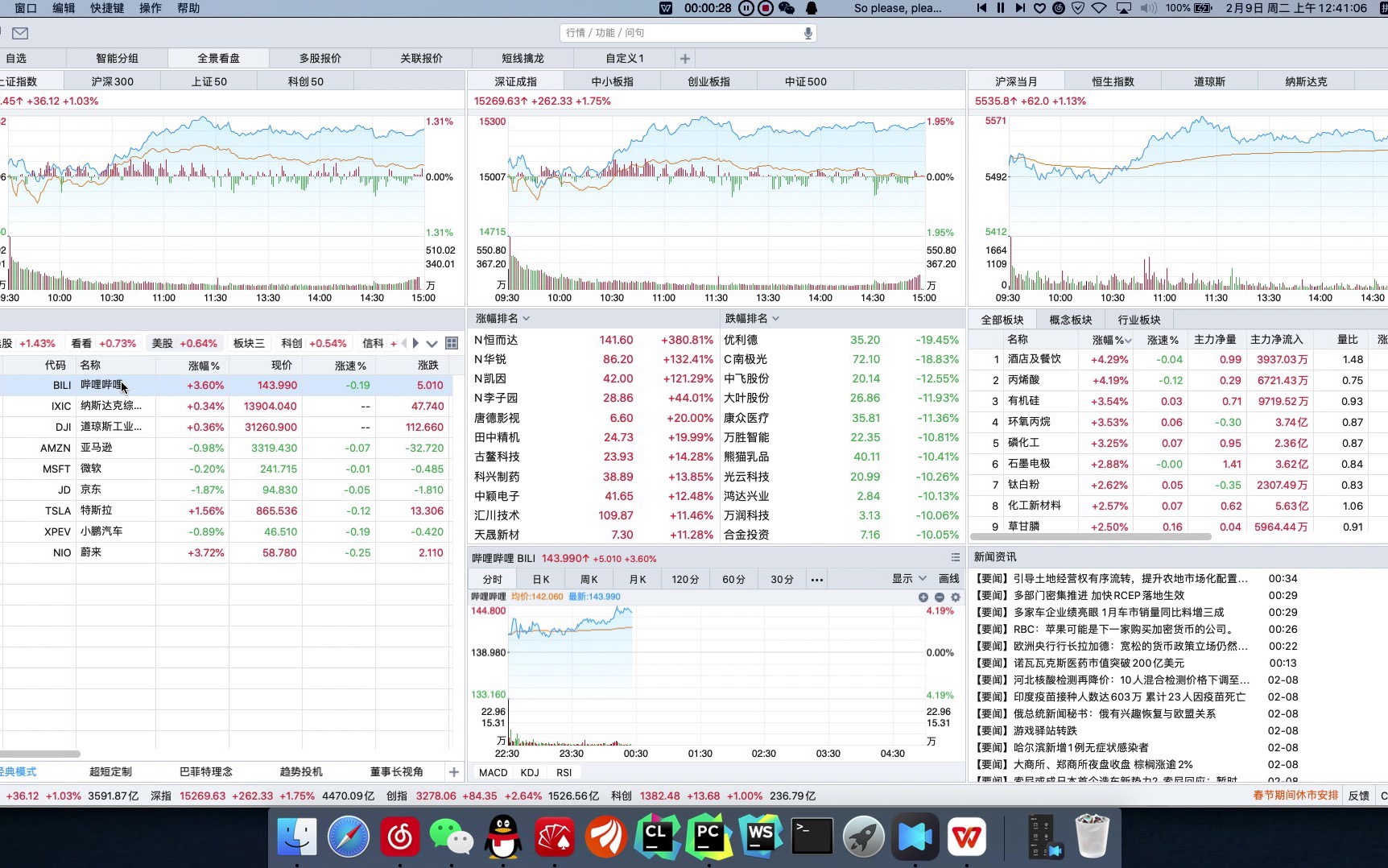Select the 沪深300 index tab
1388x868 pixels.
[113, 81]
